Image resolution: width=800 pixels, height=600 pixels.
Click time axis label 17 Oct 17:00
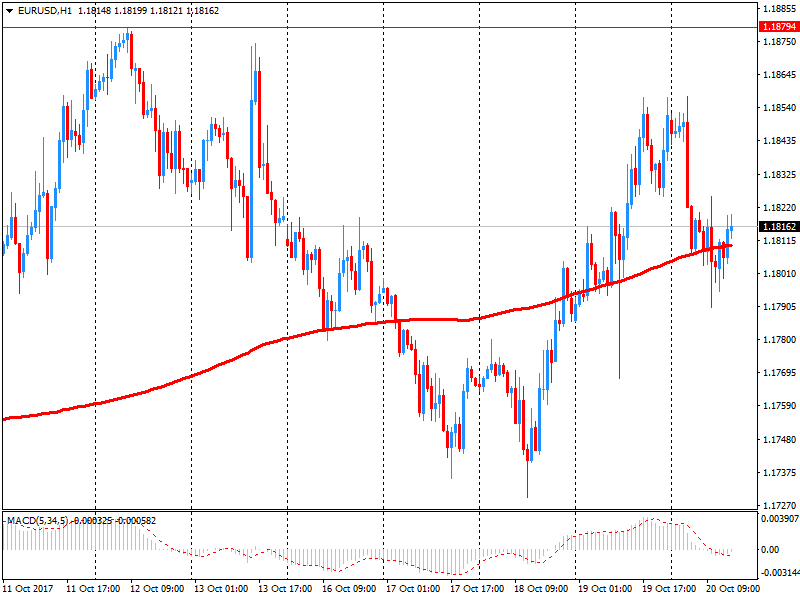[x=477, y=589]
